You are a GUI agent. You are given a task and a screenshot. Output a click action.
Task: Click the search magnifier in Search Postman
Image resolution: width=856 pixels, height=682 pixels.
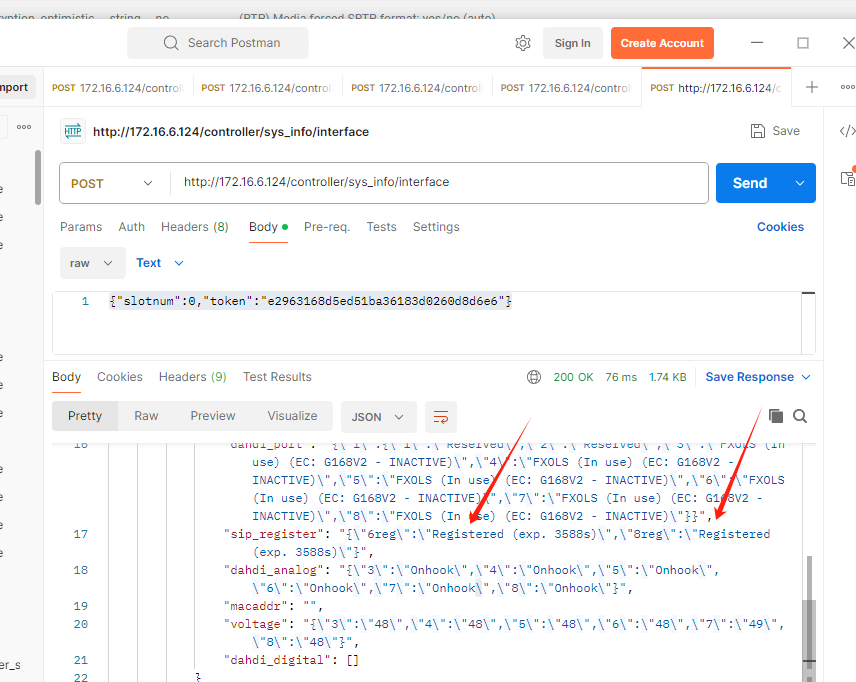pyautogui.click(x=171, y=43)
